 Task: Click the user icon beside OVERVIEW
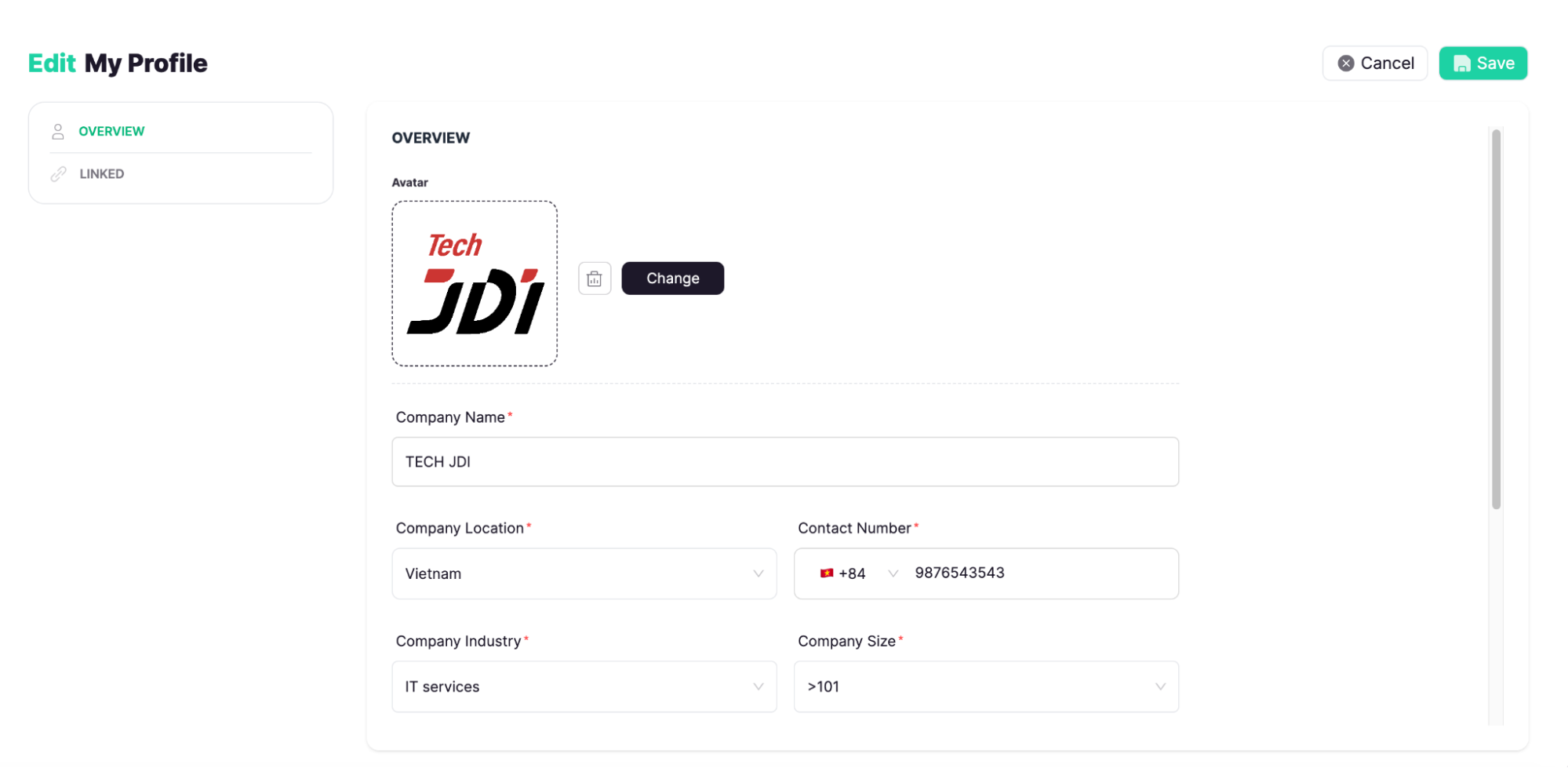click(57, 131)
